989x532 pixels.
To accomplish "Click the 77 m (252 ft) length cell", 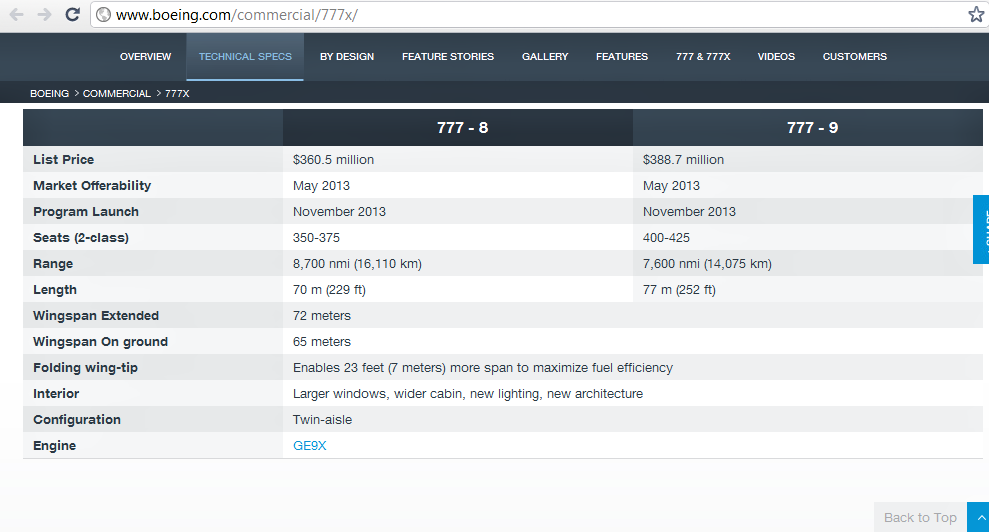I will tap(679, 290).
